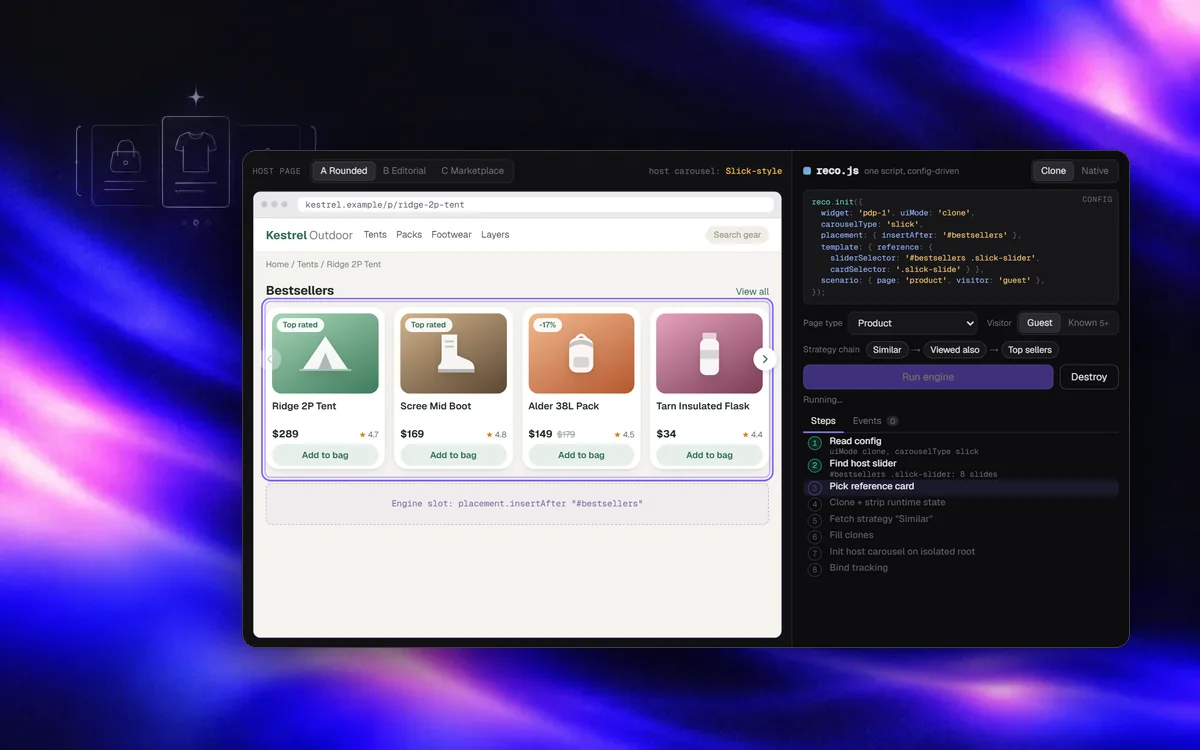1200x750 pixels.
Task: Add Scree Mid Boot to bag
Action: tap(453, 455)
